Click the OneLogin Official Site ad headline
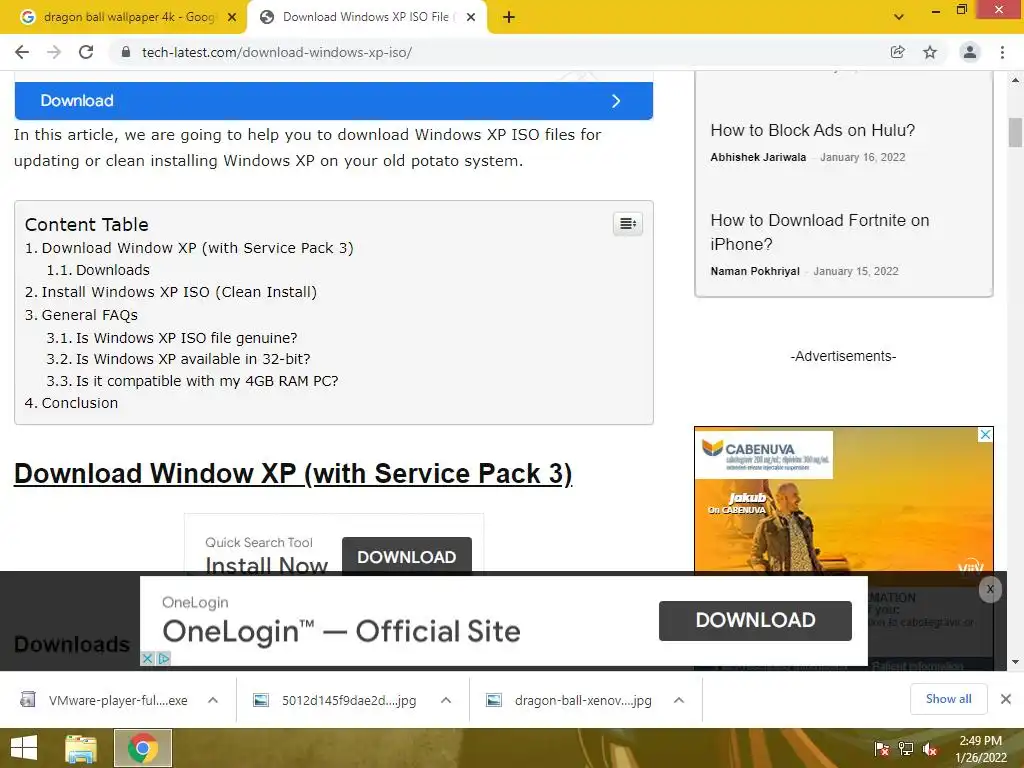1024x768 pixels. [x=341, y=632]
